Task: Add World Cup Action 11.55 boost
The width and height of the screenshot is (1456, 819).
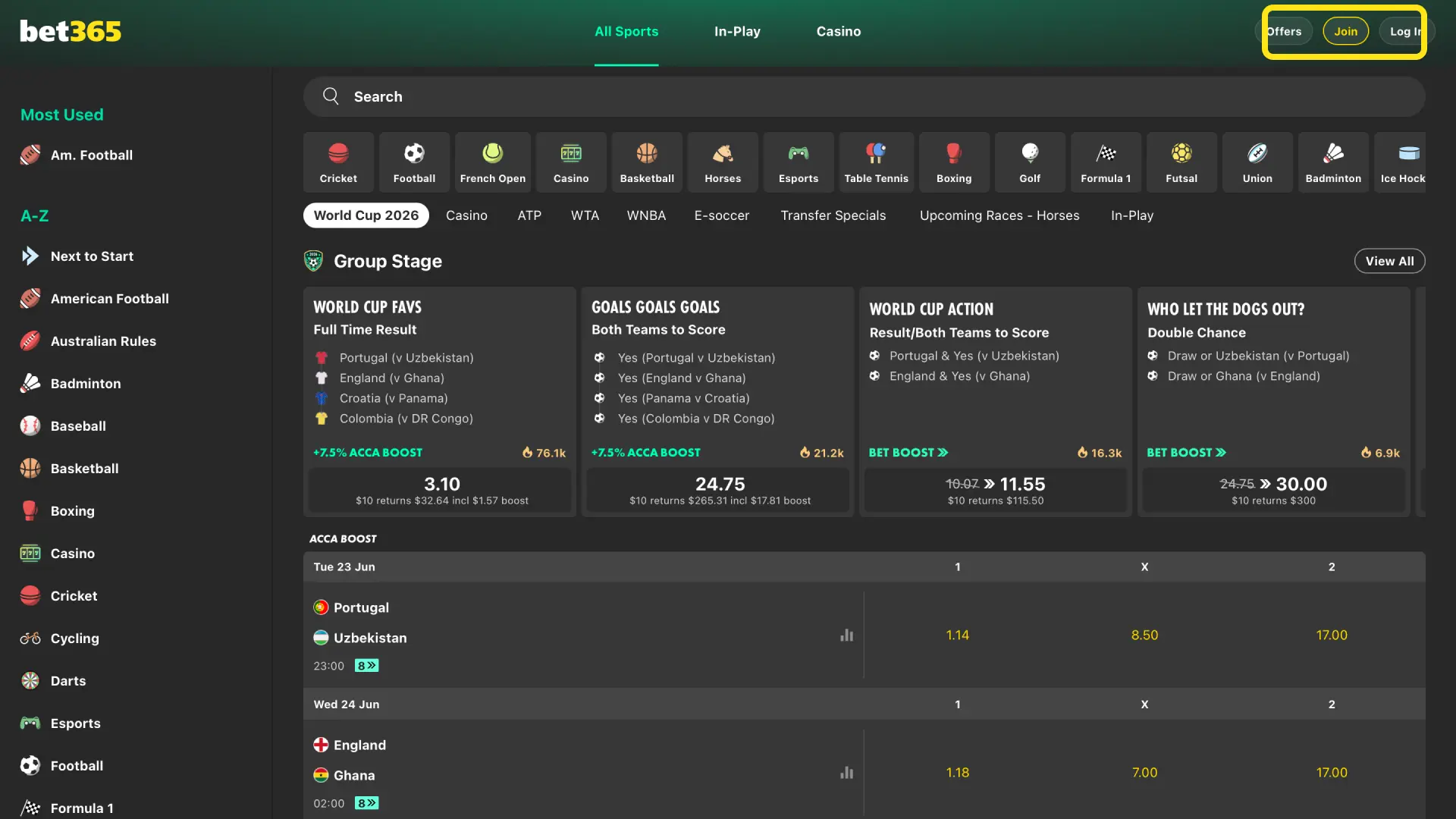Action: click(x=996, y=490)
